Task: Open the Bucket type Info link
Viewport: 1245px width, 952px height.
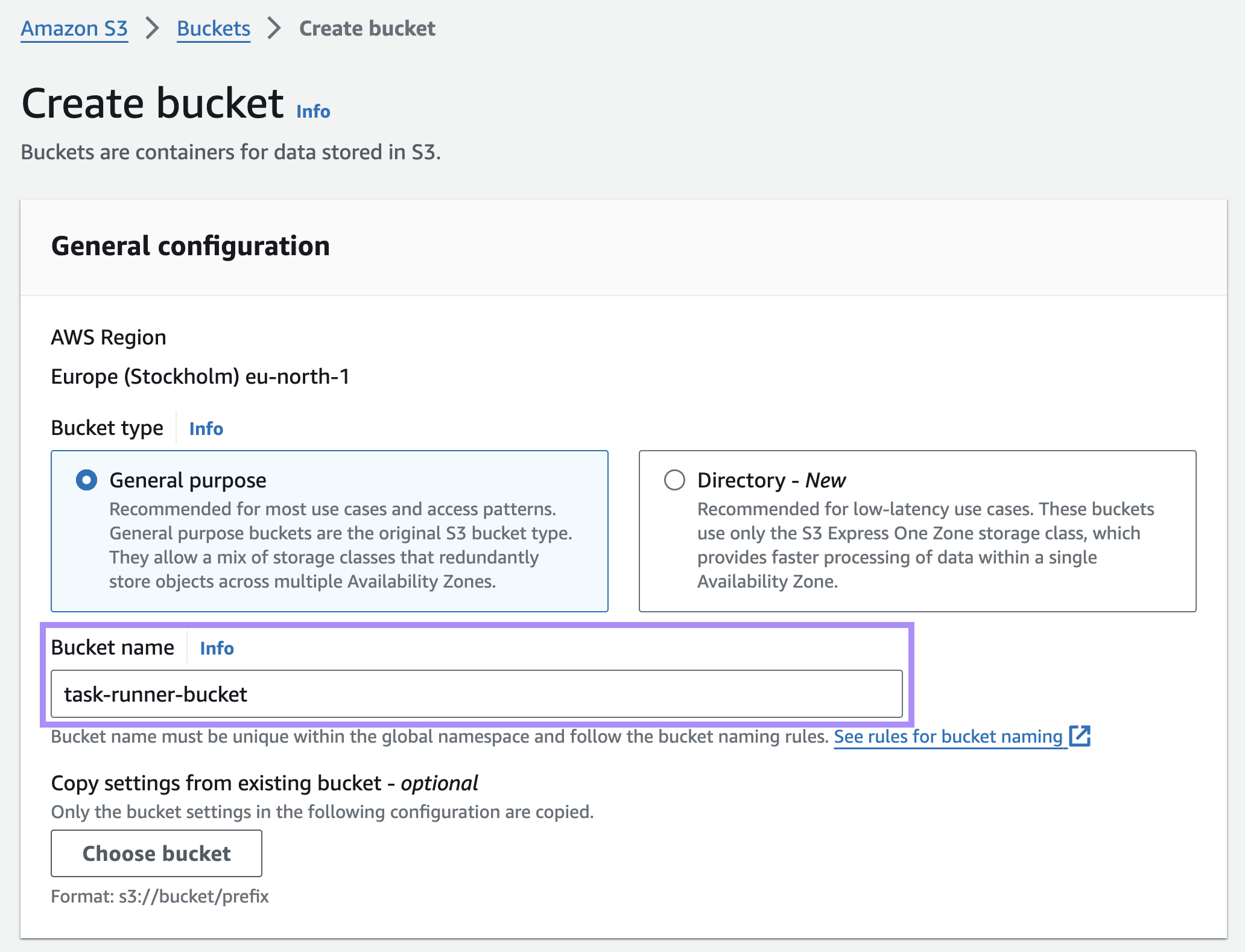Action: point(205,428)
